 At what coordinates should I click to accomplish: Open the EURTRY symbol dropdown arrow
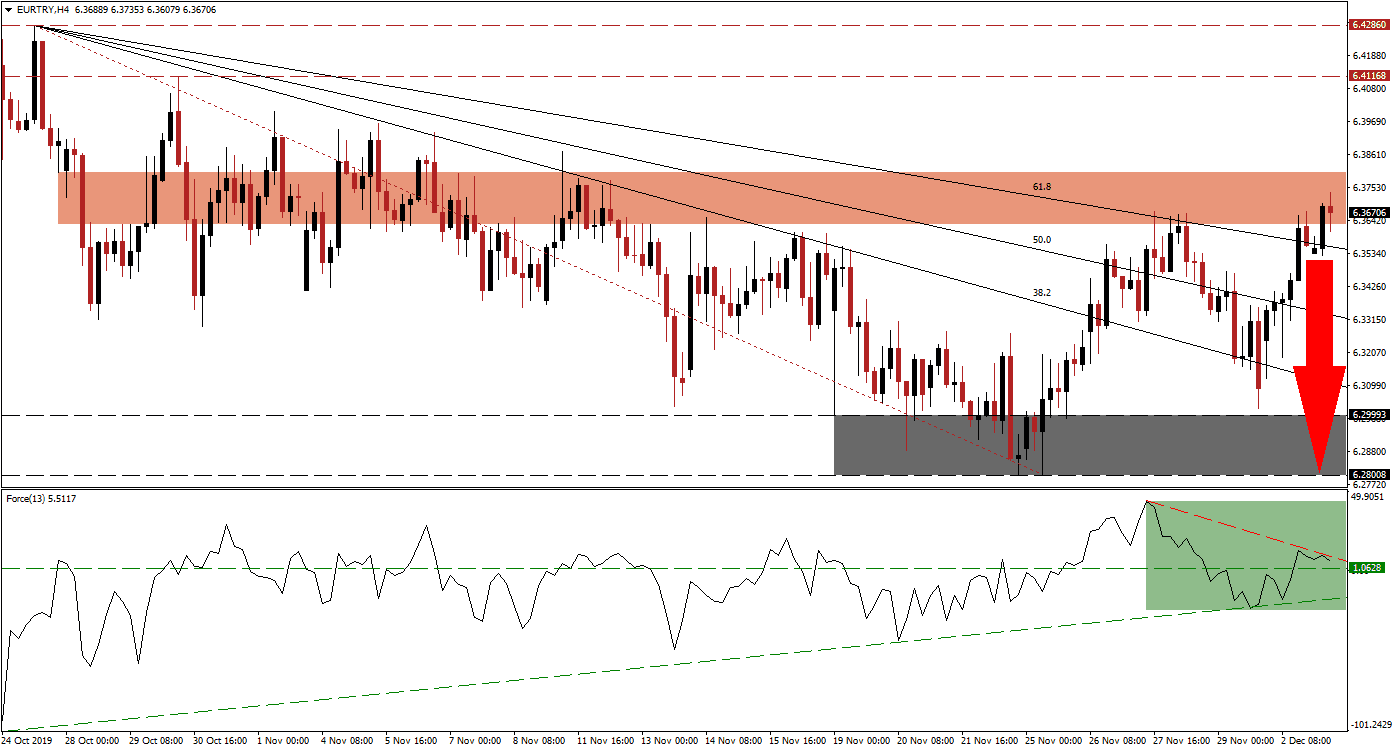[x=10, y=8]
